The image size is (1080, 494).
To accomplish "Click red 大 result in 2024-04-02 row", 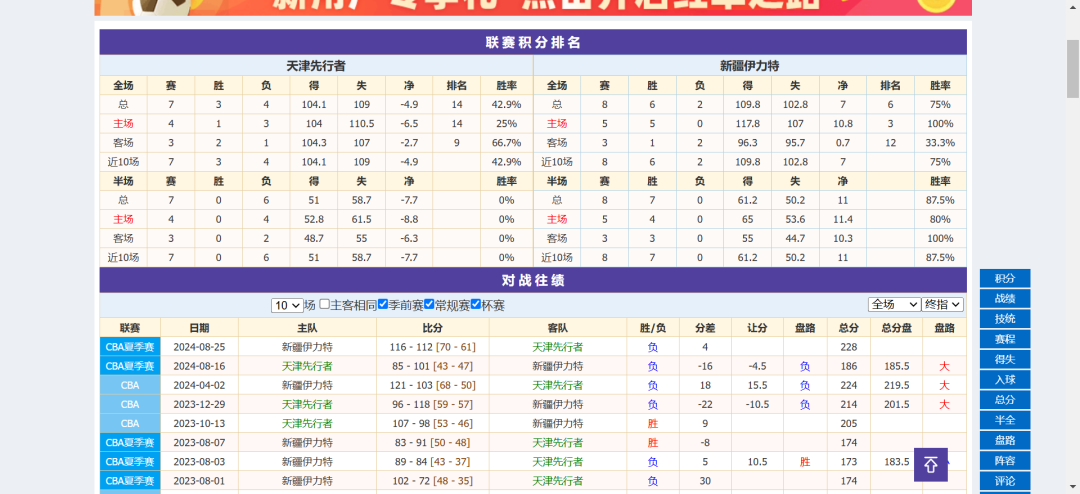I will (944, 385).
